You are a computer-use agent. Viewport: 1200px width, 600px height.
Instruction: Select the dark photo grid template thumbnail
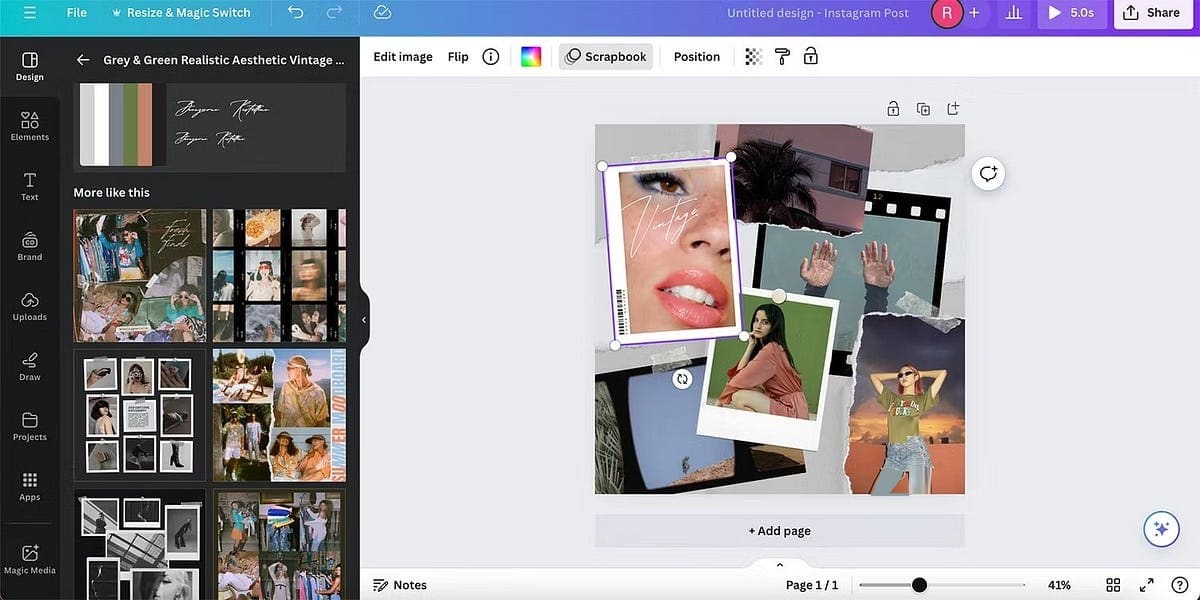pyautogui.click(x=279, y=276)
